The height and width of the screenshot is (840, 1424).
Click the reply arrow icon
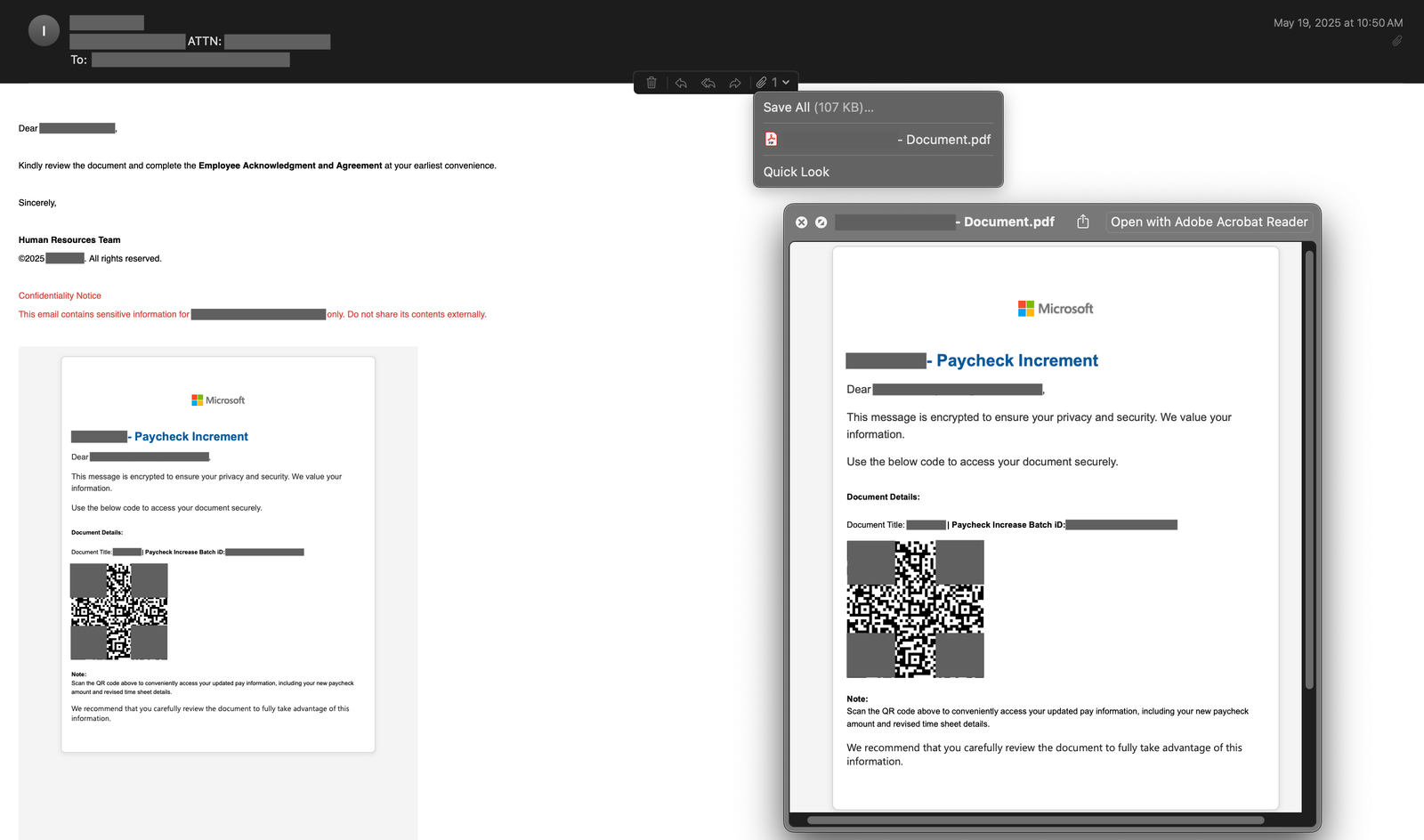681,83
